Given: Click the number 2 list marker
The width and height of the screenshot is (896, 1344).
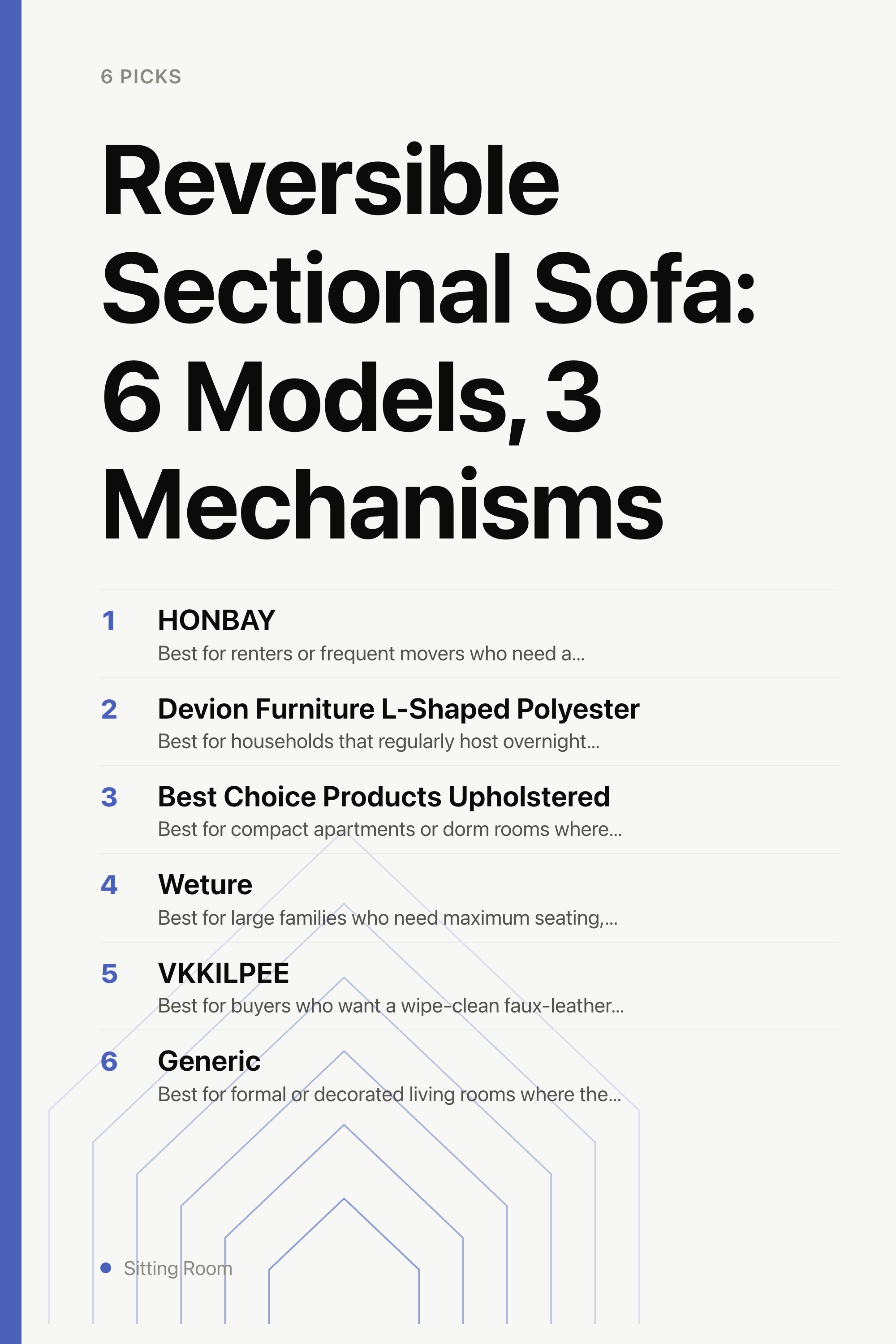Looking at the screenshot, I should click(109, 709).
